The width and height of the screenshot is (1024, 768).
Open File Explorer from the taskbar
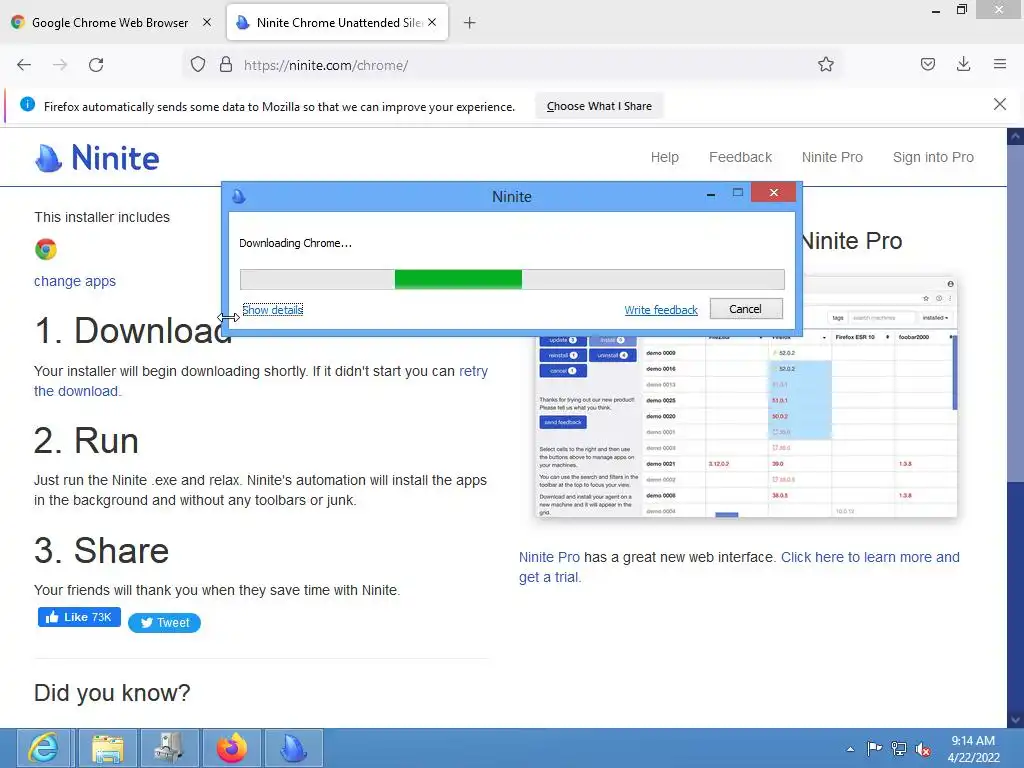pos(108,748)
